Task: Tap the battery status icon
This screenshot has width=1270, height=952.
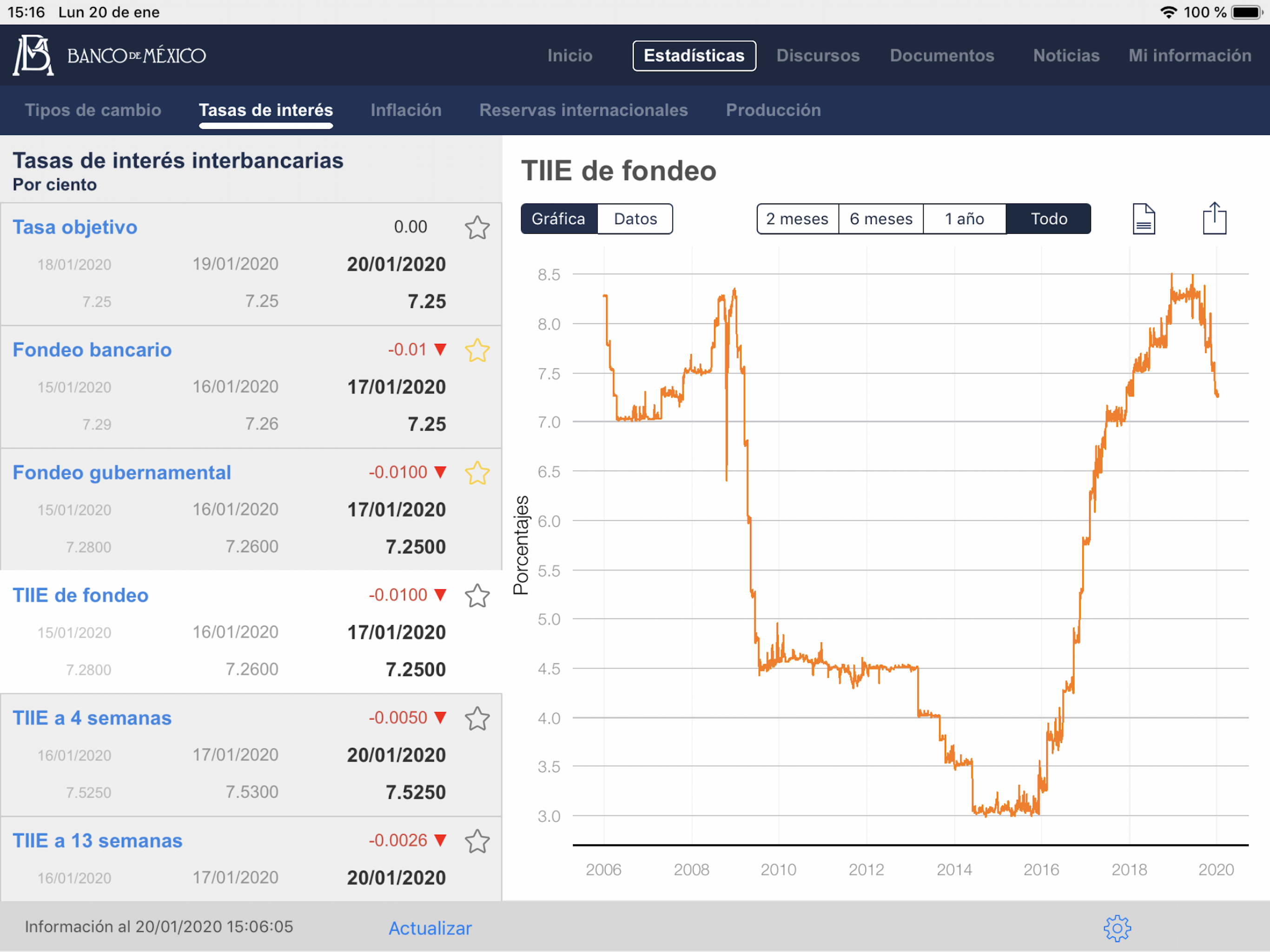Action: point(1247,12)
